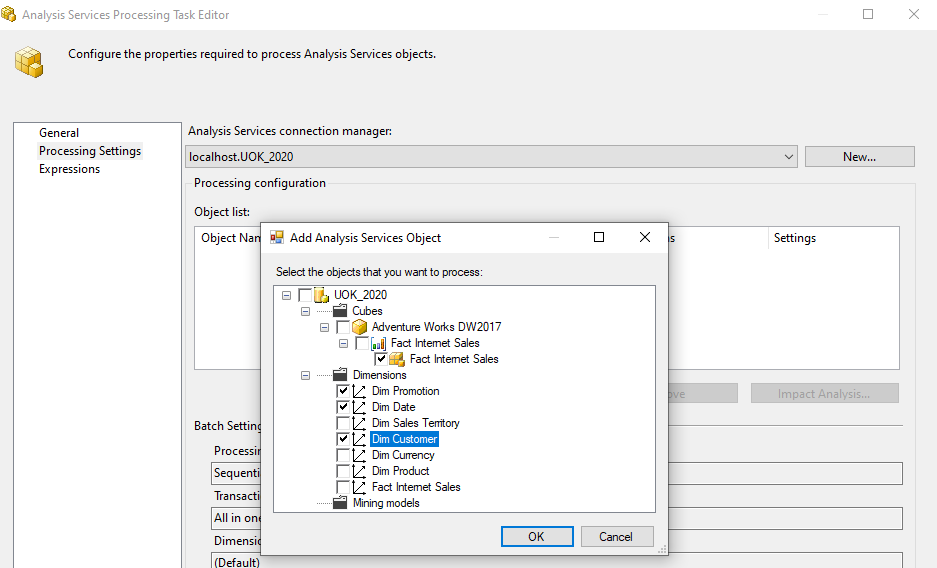Click the Cubes folder icon
The image size is (937, 568).
(340, 311)
